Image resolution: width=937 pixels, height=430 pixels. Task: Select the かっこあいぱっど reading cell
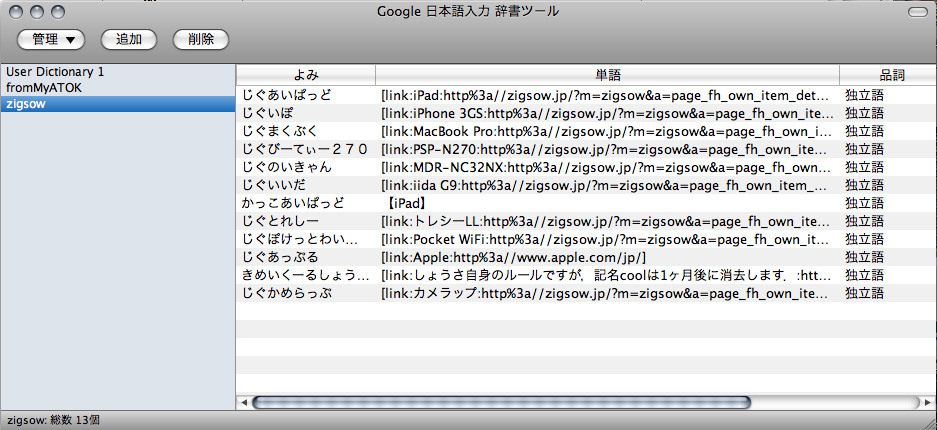(x=306, y=203)
